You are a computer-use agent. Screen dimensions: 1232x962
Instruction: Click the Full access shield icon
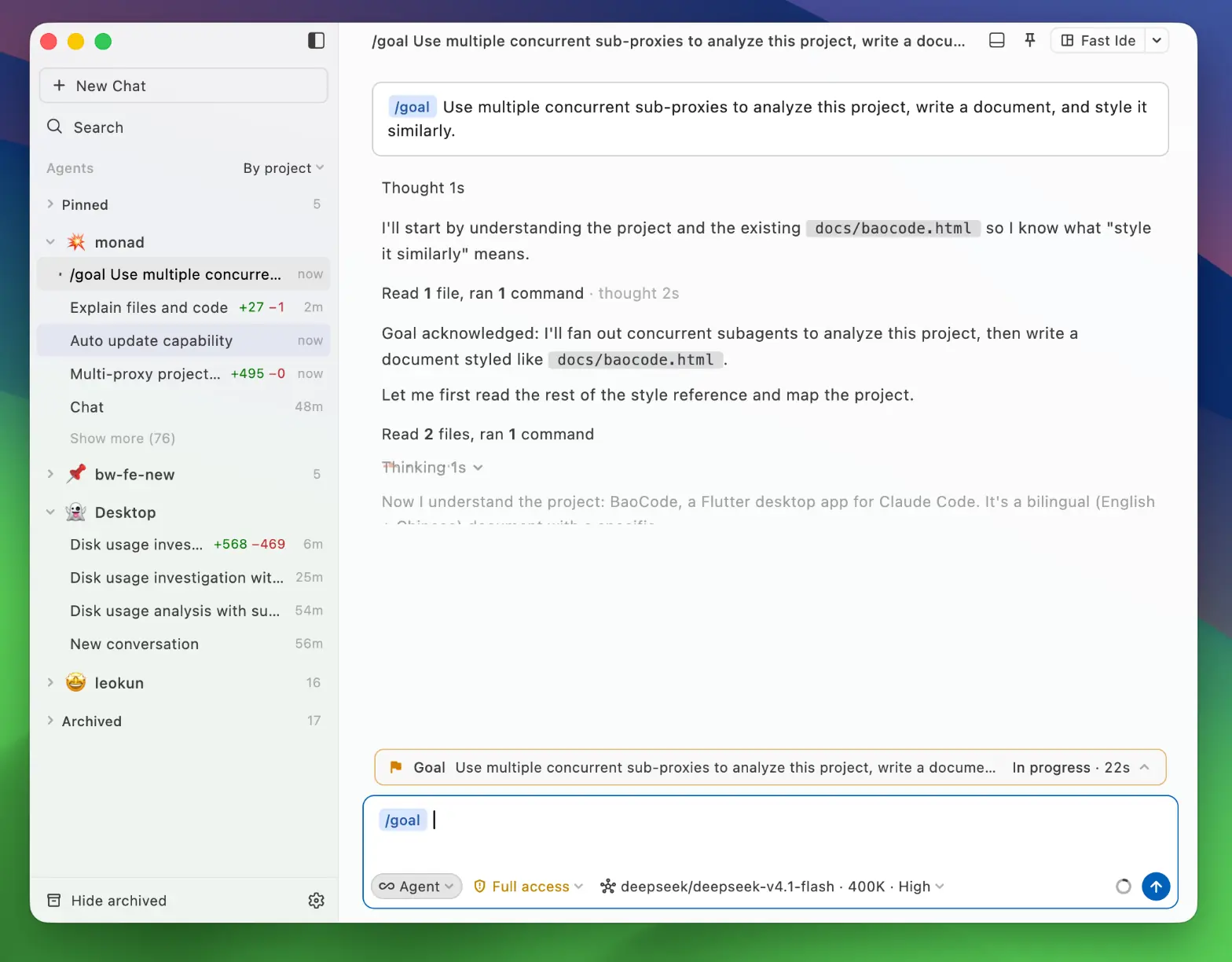coord(479,887)
